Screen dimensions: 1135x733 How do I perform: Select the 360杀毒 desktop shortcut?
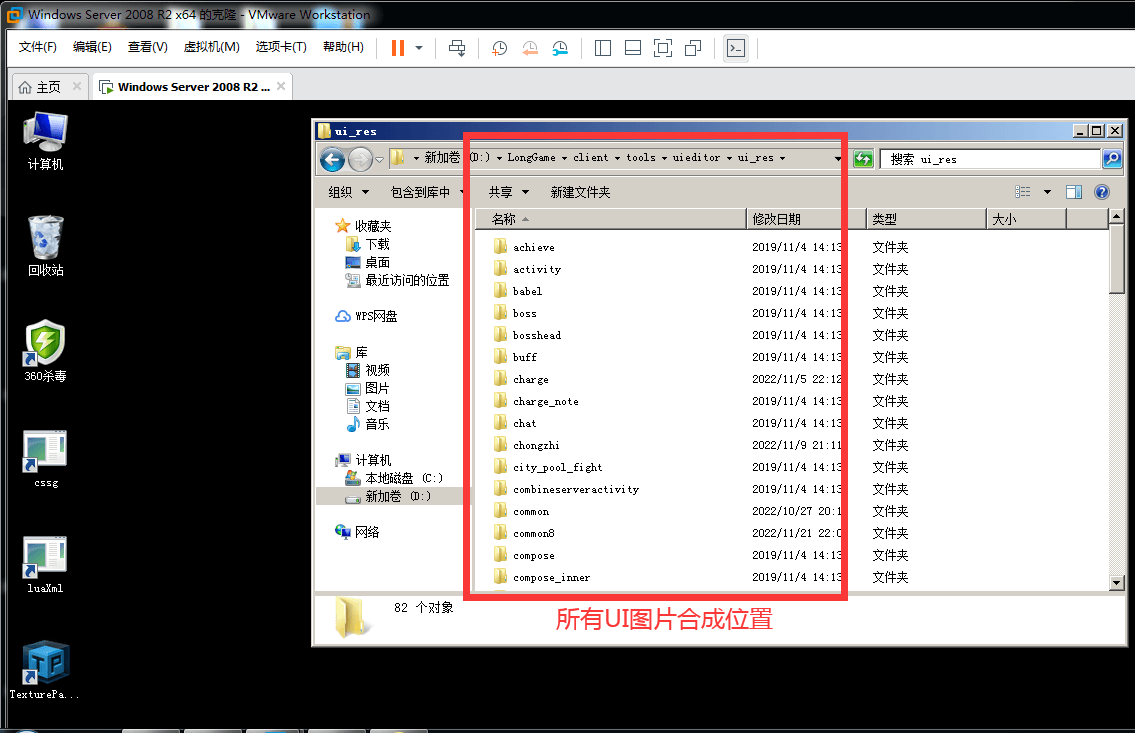point(45,351)
